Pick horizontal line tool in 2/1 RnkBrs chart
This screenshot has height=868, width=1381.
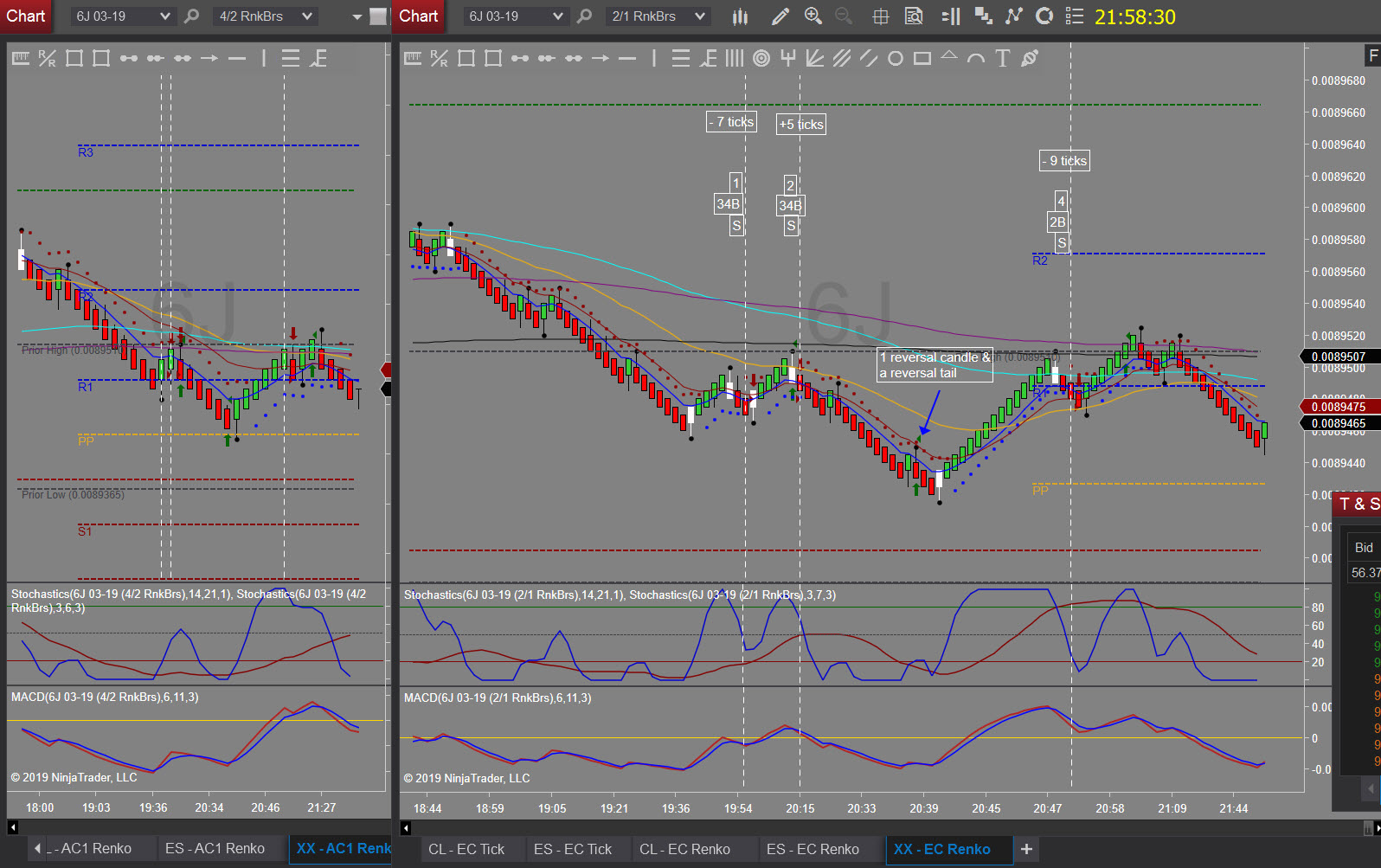click(627, 58)
